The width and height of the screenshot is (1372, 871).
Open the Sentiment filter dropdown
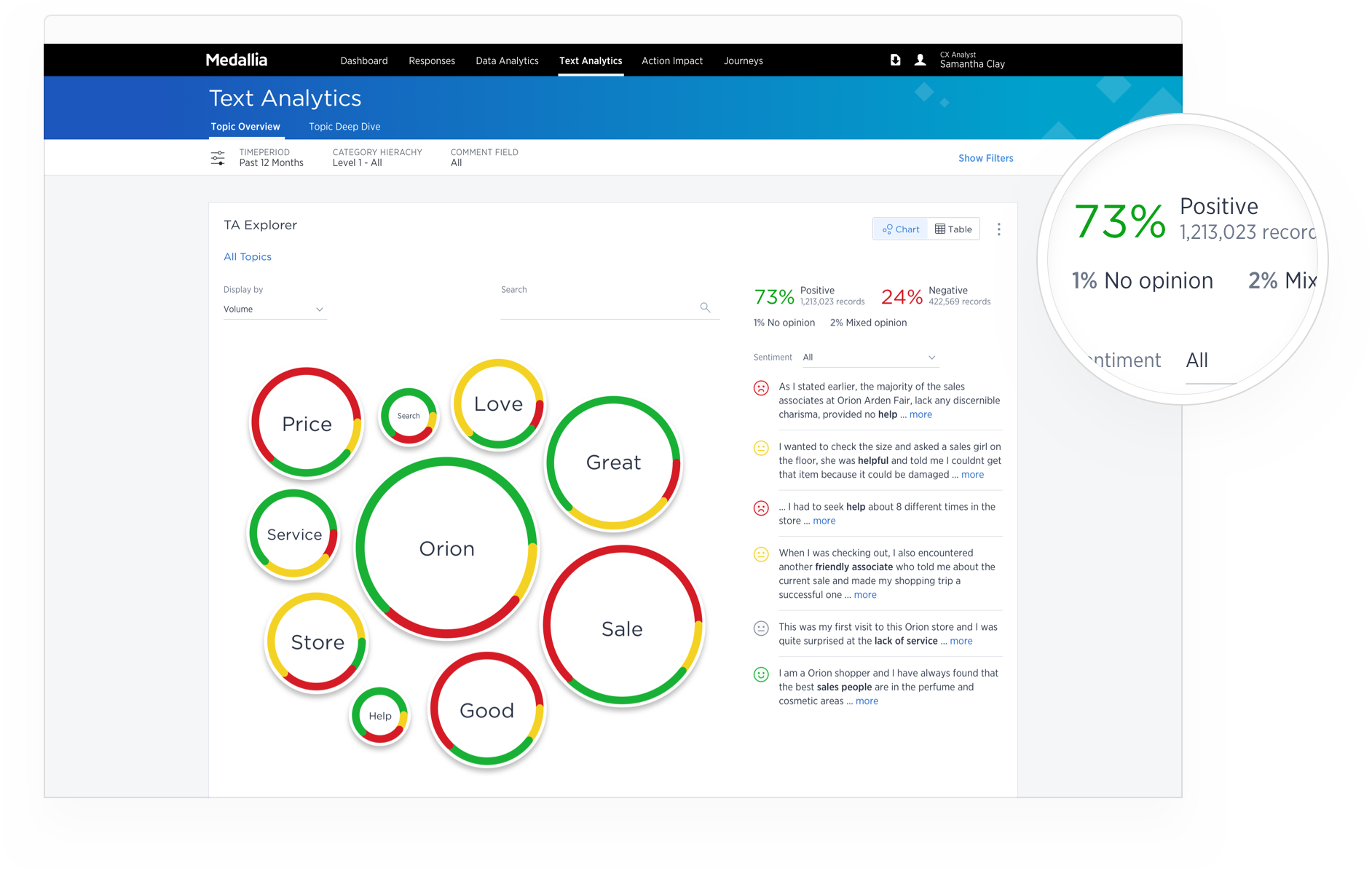(x=869, y=357)
